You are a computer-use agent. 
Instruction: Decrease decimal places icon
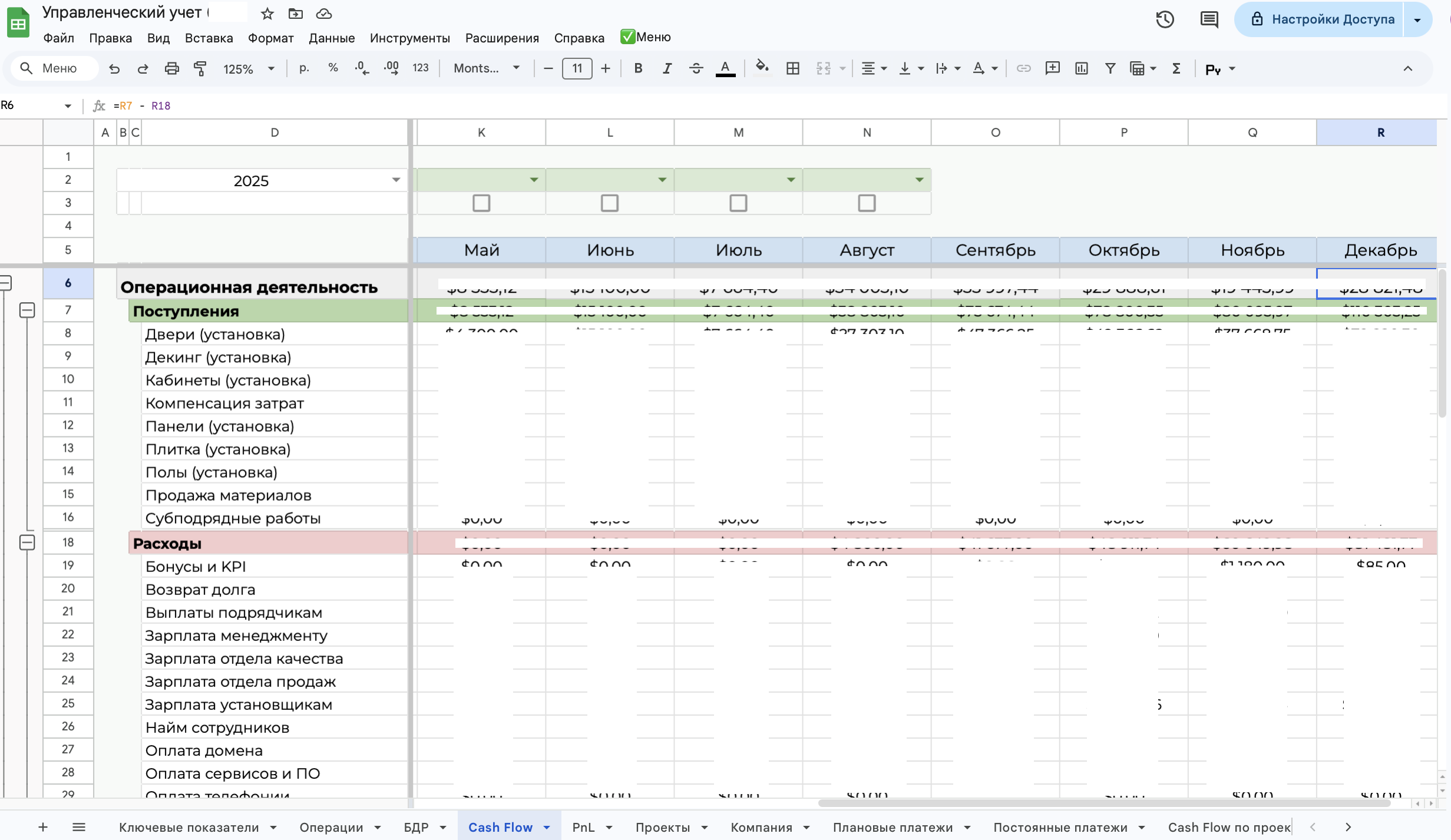click(362, 68)
